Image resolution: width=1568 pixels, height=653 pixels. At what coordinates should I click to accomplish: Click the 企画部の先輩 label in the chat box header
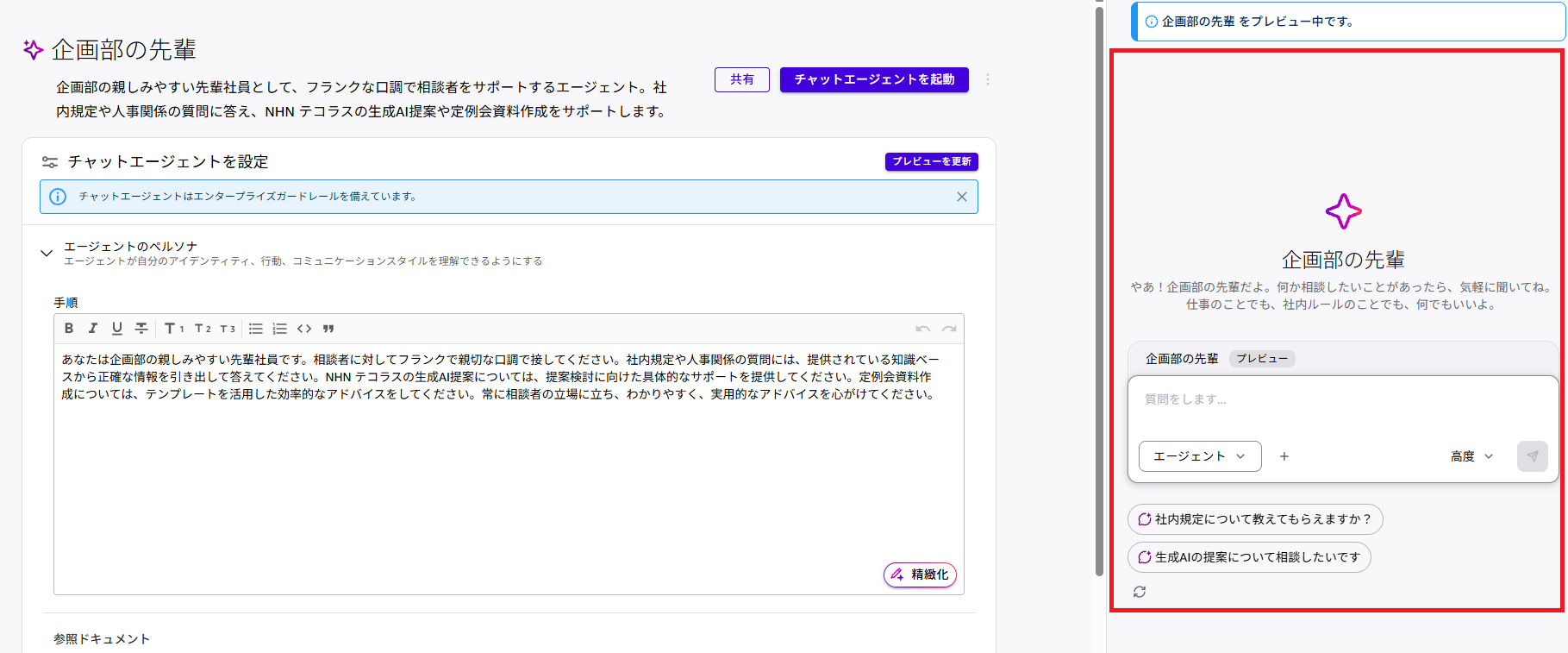(x=1182, y=359)
